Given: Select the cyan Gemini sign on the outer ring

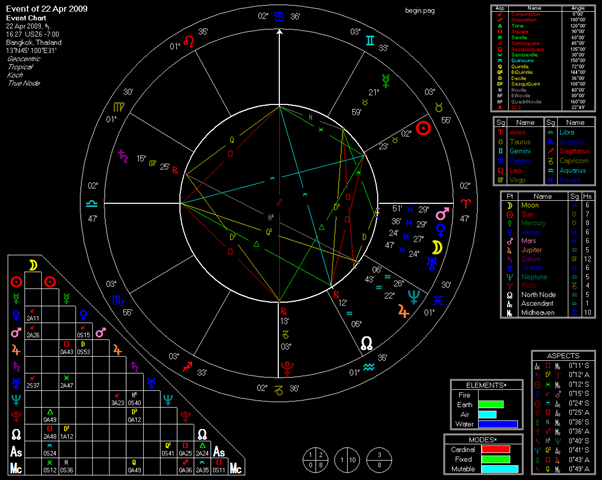Looking at the screenshot, I should 370,40.
